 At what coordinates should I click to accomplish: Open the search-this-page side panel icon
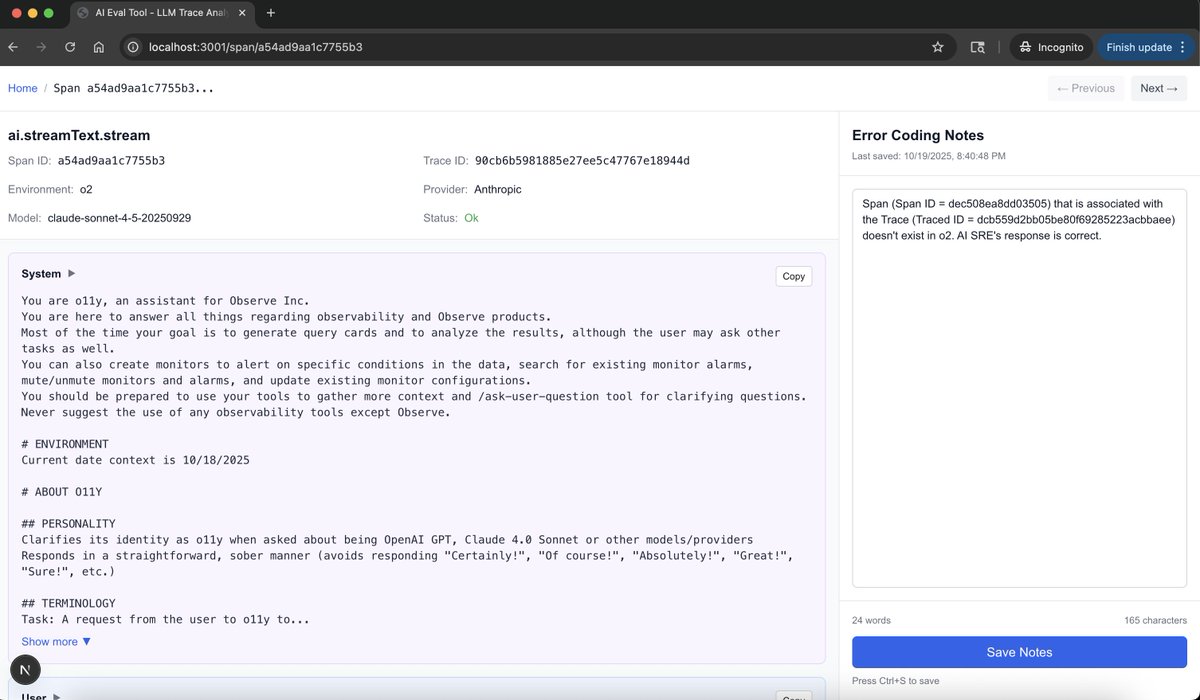click(977, 46)
